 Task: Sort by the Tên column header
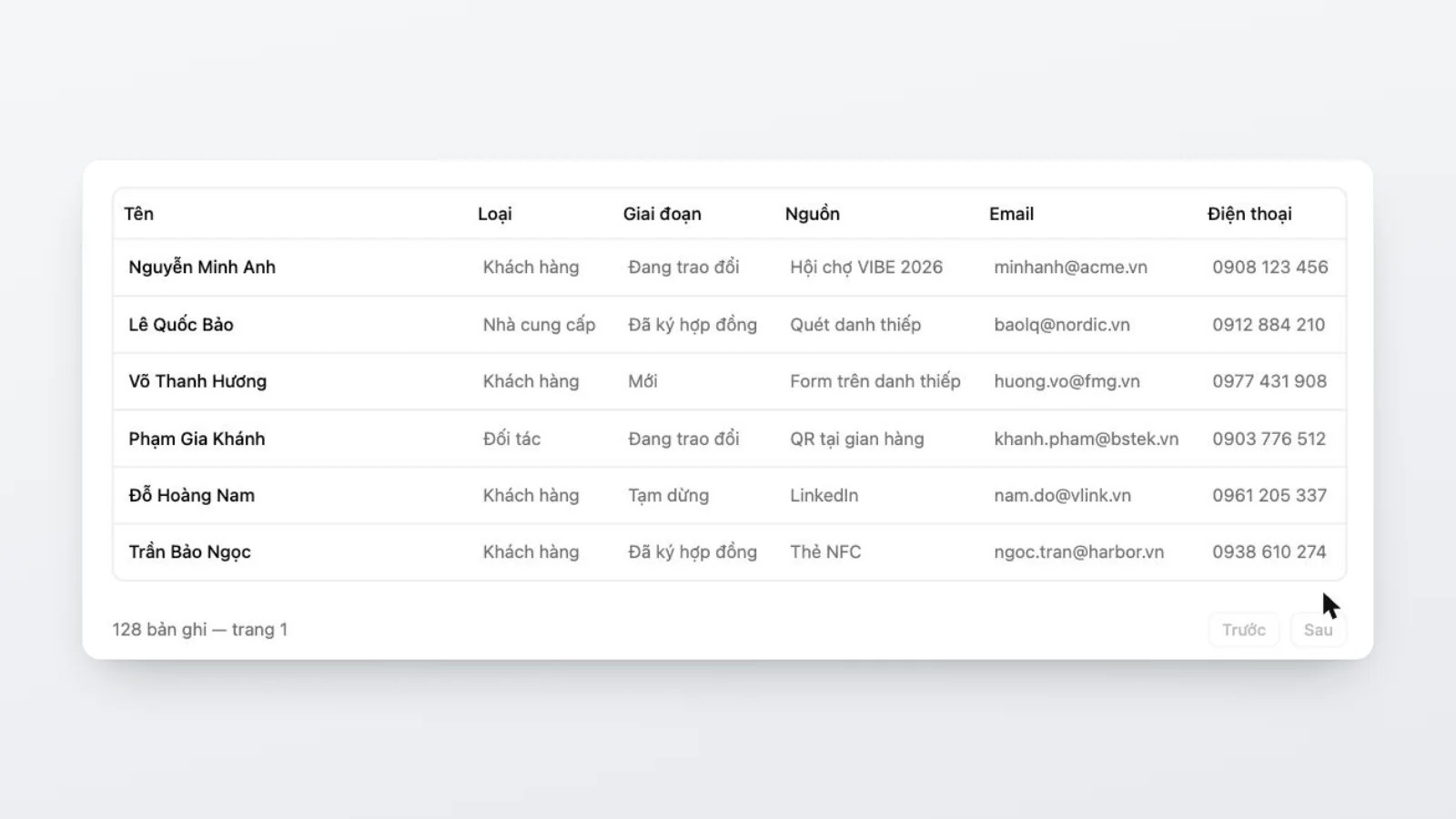(x=139, y=214)
